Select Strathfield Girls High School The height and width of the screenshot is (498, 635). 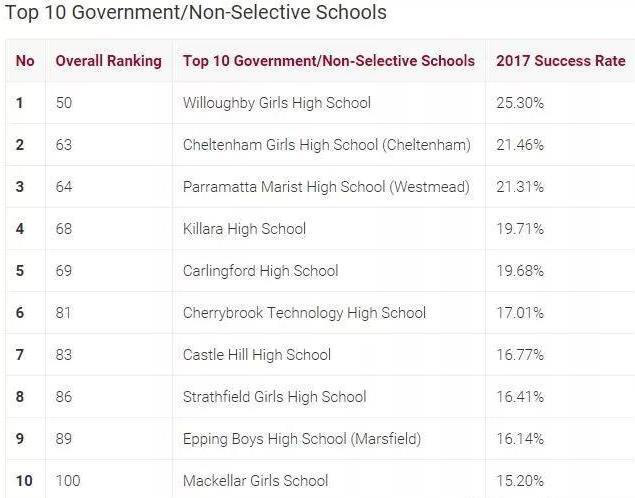(274, 397)
